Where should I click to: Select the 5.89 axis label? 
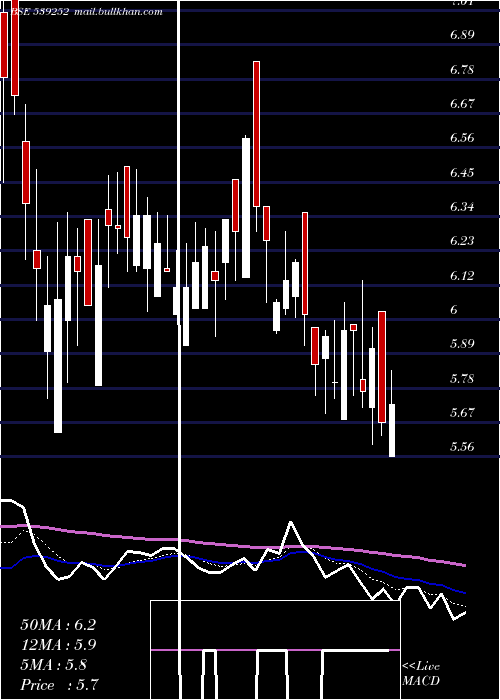pos(462,344)
